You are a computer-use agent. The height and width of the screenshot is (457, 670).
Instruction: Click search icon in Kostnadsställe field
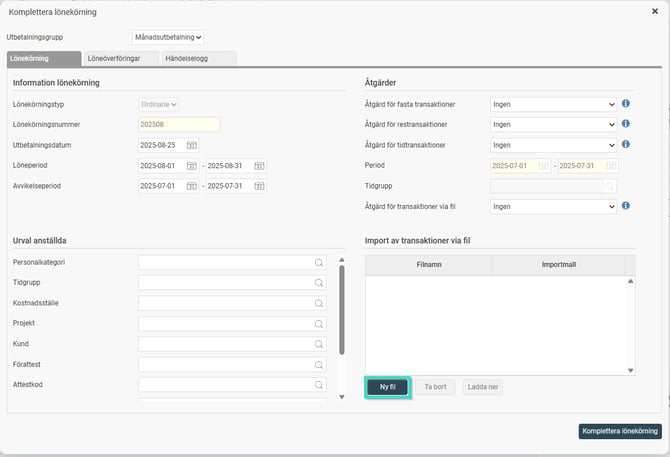(319, 303)
